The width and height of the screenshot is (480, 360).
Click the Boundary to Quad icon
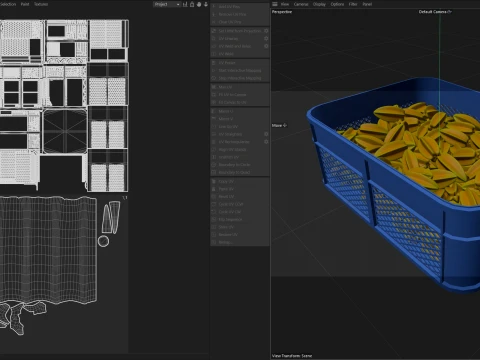click(x=214, y=172)
